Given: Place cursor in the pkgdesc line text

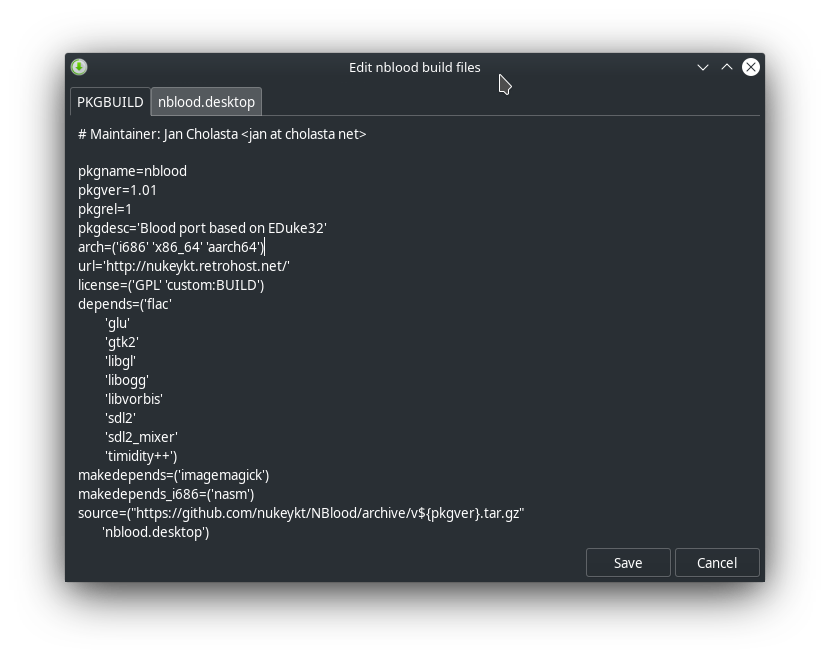Looking at the screenshot, I should [x=202, y=228].
